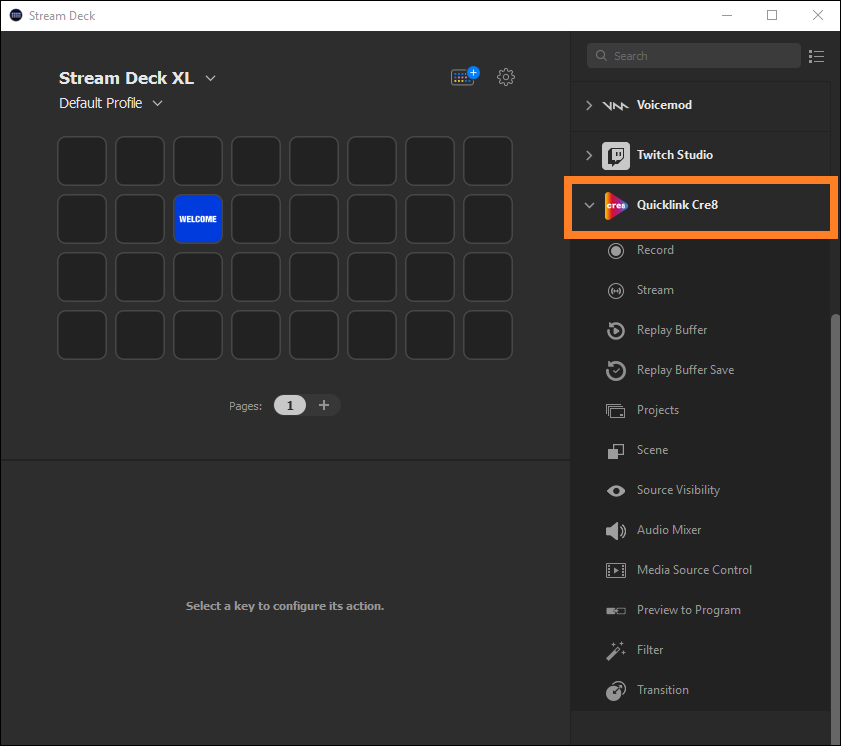Viewport: 841px width, 746px height.
Task: Select the Transition action label
Action: 662,690
